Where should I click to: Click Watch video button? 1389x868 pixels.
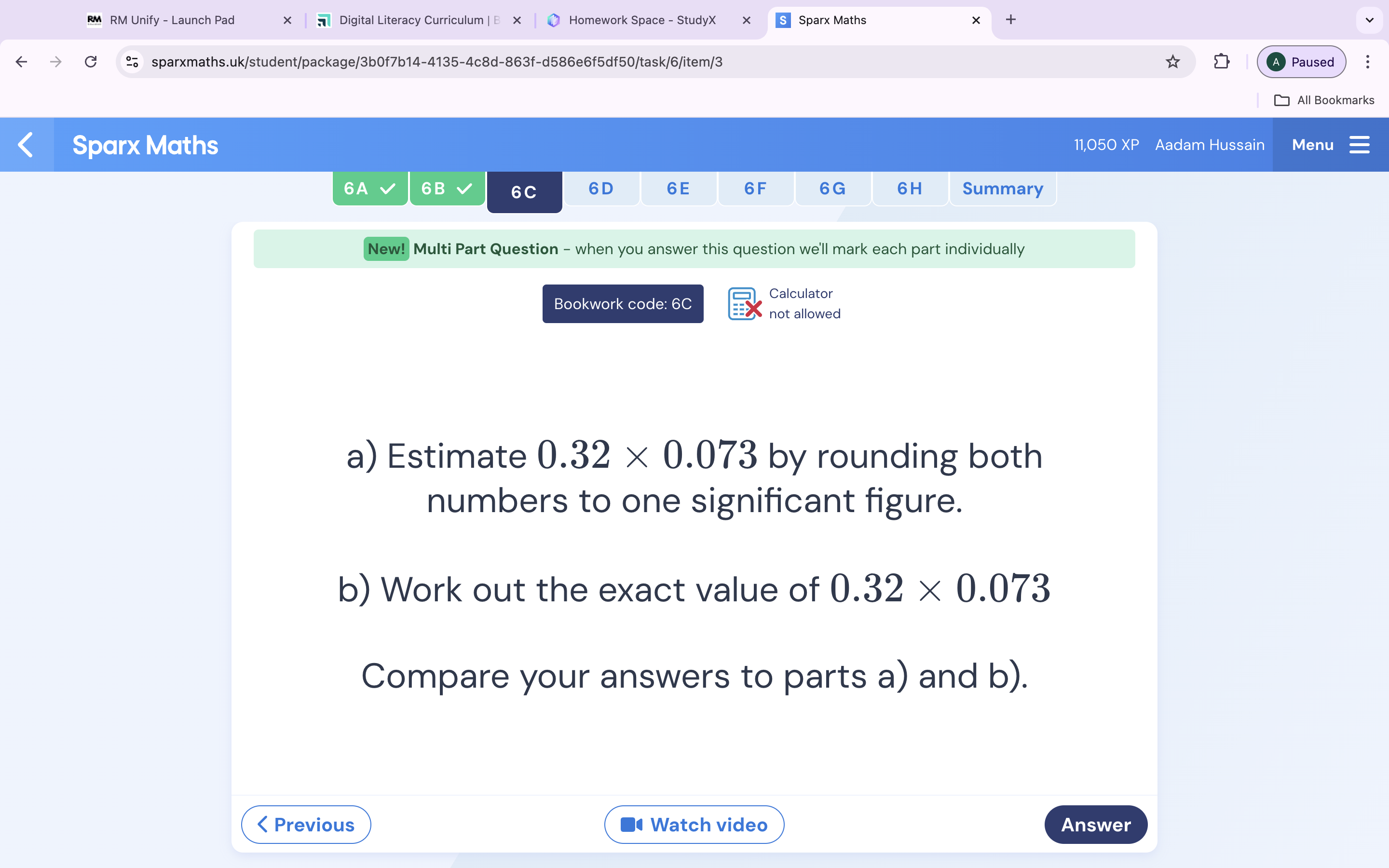coord(694,825)
